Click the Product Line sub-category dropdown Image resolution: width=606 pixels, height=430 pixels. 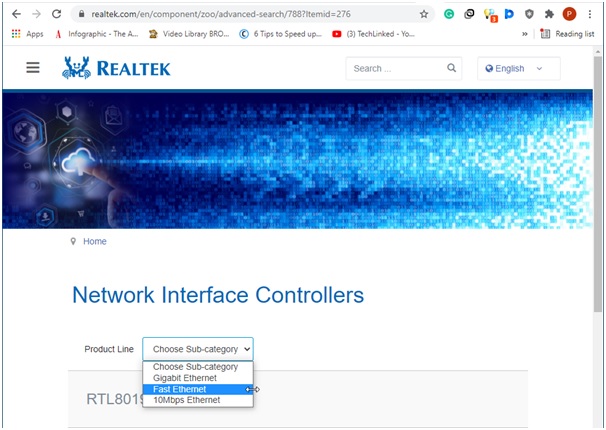click(198, 349)
